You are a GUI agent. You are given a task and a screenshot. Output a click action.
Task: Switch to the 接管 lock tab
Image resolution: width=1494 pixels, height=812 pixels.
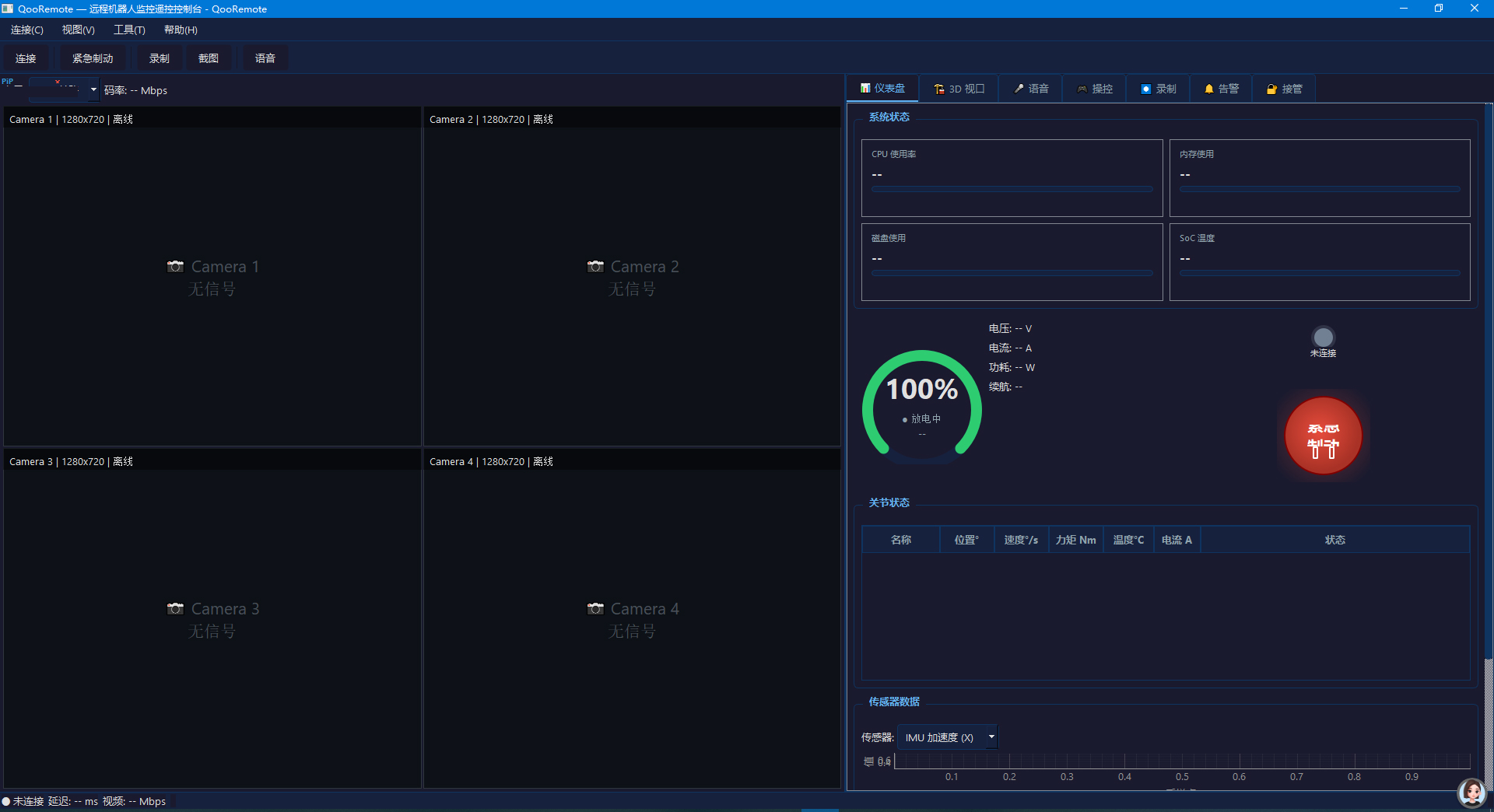pos(1285,89)
